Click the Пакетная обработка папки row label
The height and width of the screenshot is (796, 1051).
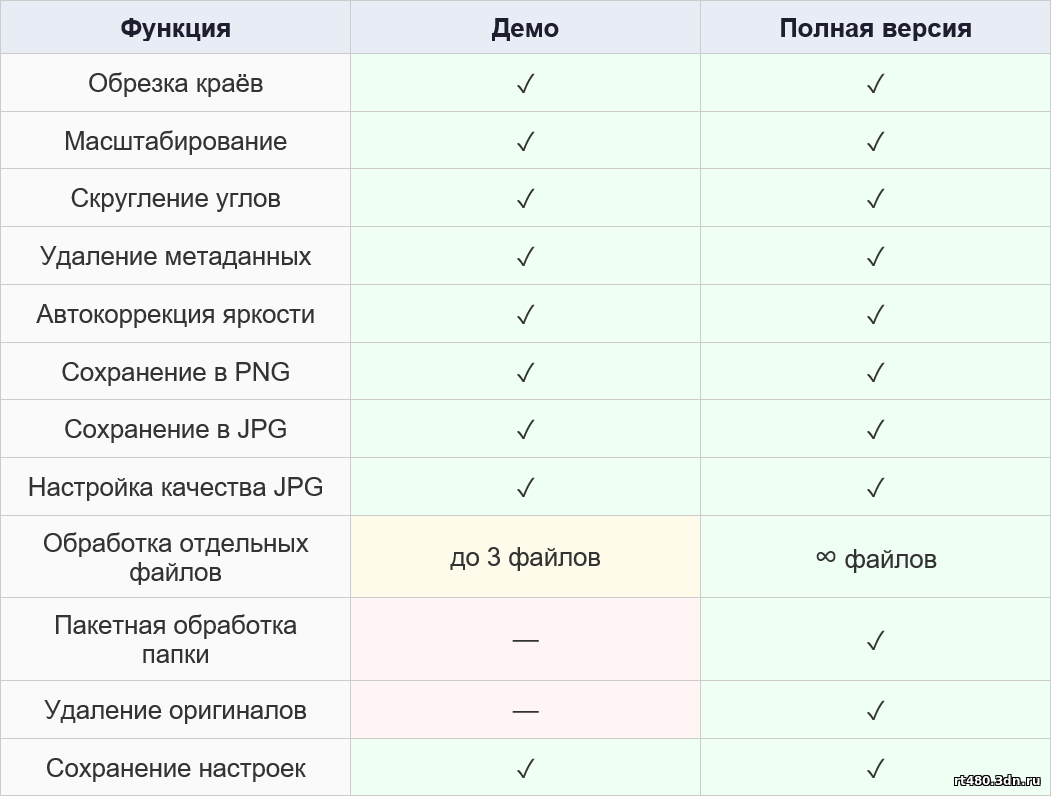(176, 640)
